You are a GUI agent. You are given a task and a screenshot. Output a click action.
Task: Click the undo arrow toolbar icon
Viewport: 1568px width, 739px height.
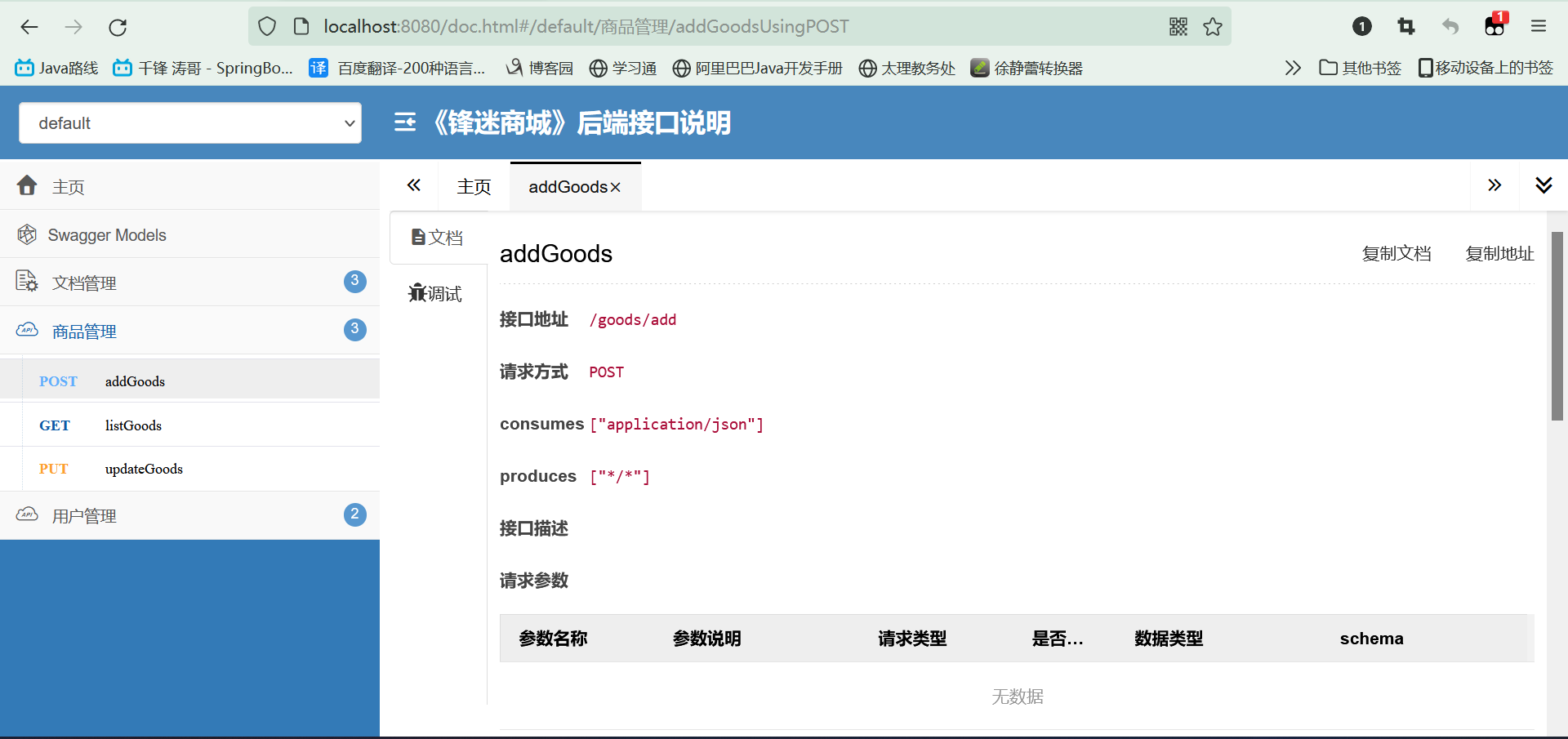pos(1450,26)
